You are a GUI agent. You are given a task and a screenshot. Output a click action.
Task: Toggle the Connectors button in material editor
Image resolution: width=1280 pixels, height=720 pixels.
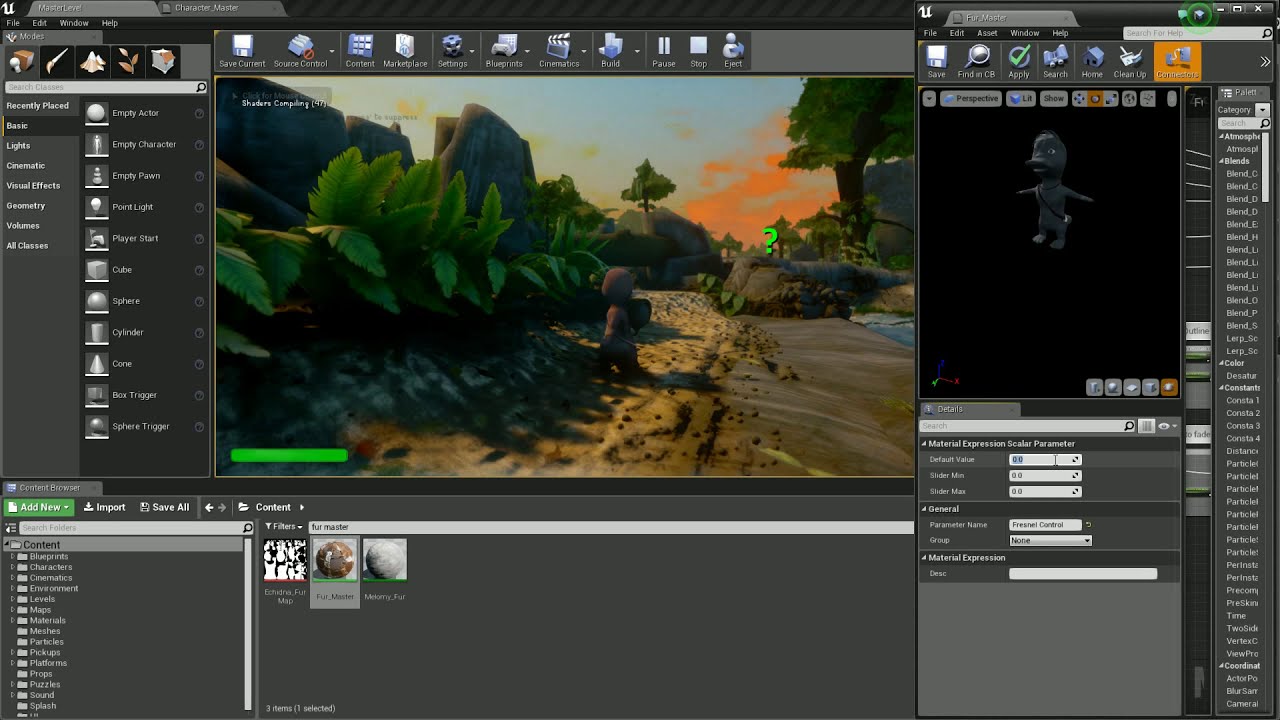click(x=1177, y=61)
